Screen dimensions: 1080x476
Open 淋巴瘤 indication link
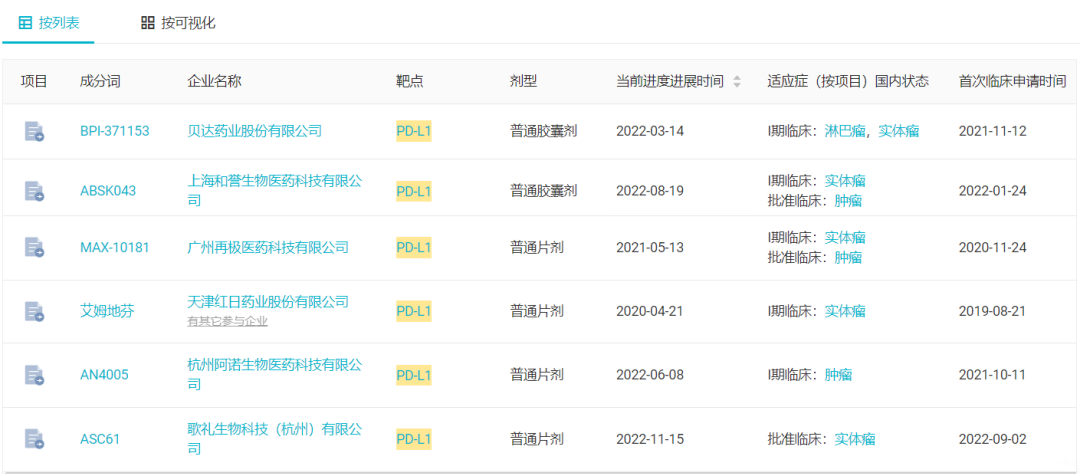click(844, 131)
